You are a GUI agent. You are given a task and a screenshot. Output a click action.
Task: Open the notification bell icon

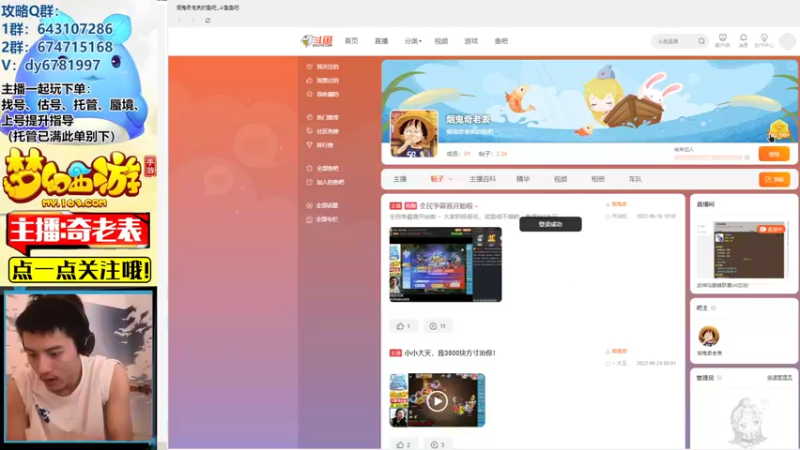[743, 38]
